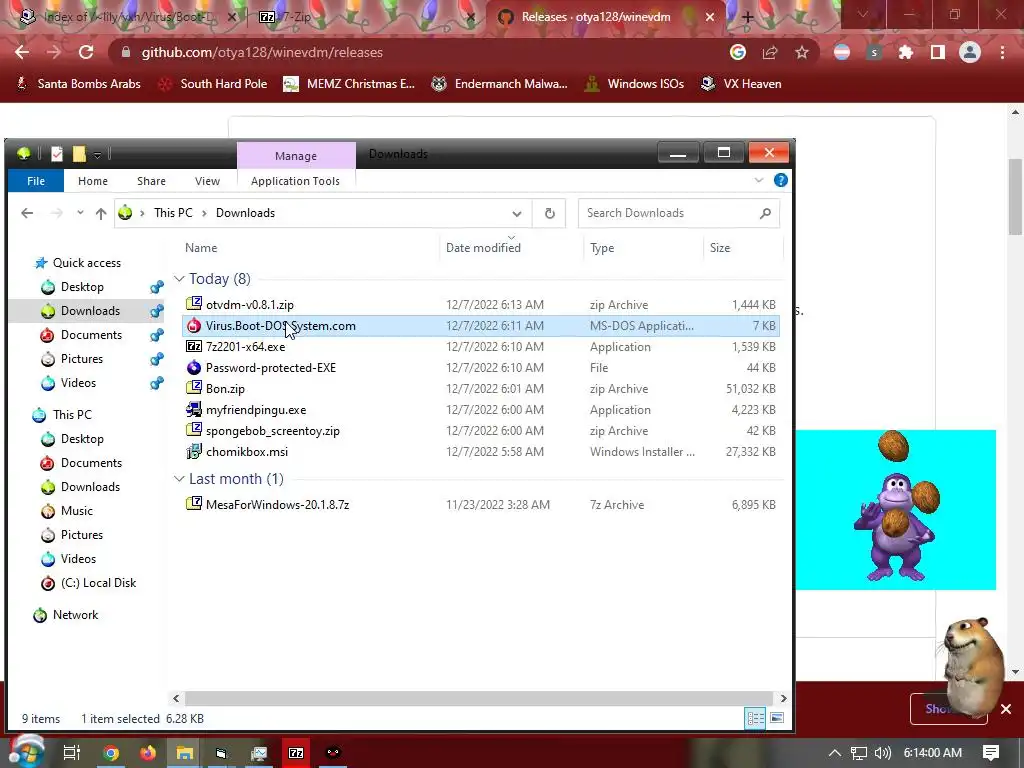Open the Home ribbon tab
The height and width of the screenshot is (768, 1024).
[93, 181]
